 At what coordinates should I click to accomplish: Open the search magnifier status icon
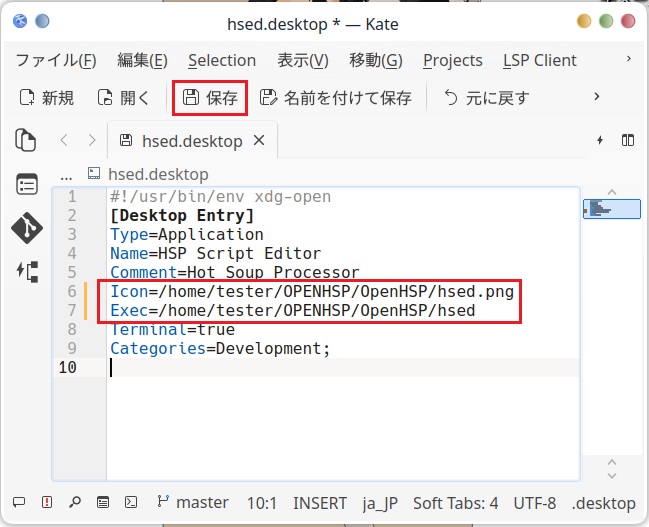tap(75, 502)
